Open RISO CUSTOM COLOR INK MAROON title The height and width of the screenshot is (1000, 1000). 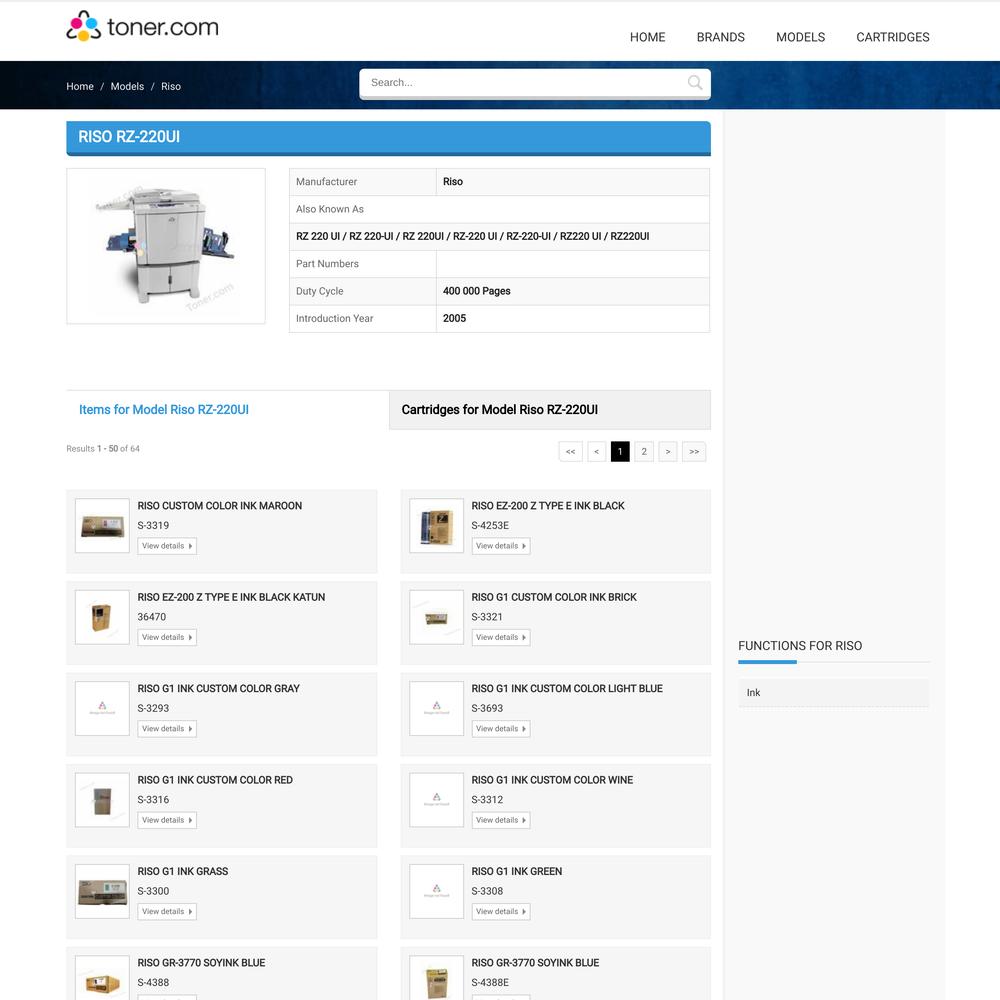(220, 506)
